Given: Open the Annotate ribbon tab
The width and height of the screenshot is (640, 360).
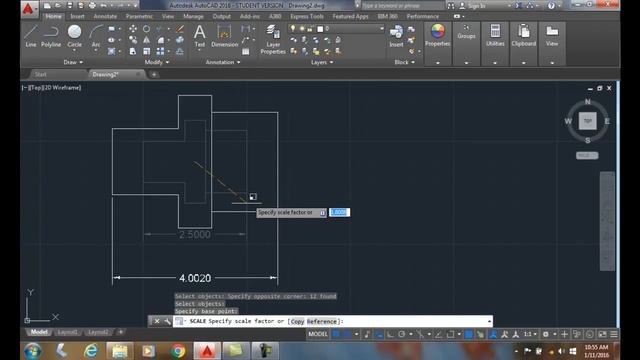Looking at the screenshot, I should pyautogui.click(x=105, y=16).
